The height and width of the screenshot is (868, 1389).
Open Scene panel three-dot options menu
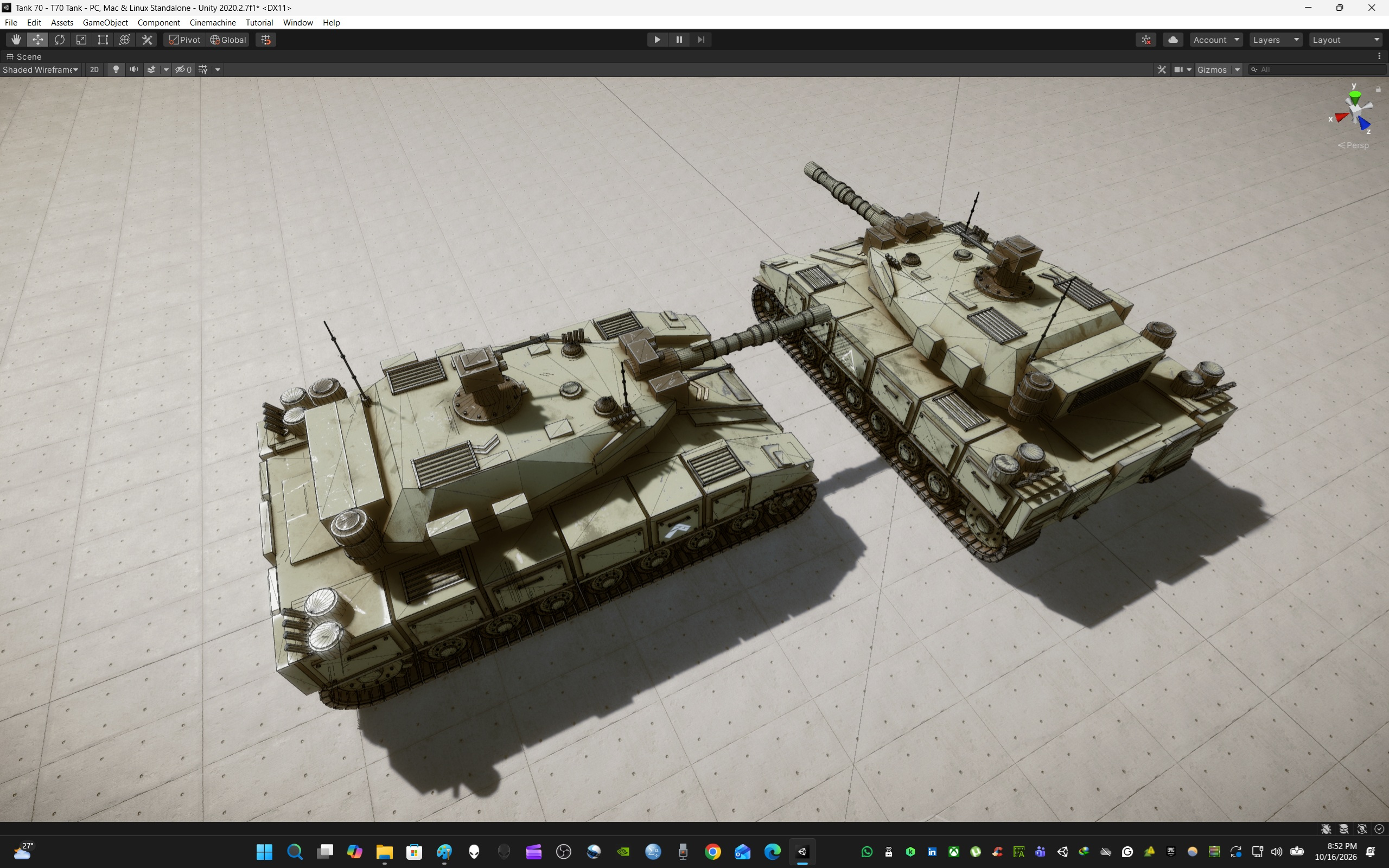(1379, 56)
